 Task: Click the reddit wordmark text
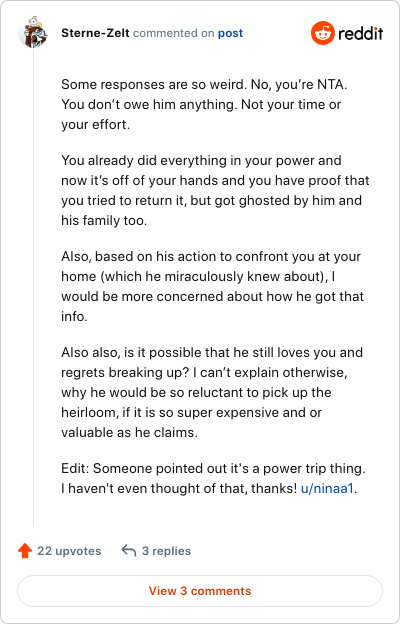tap(361, 33)
